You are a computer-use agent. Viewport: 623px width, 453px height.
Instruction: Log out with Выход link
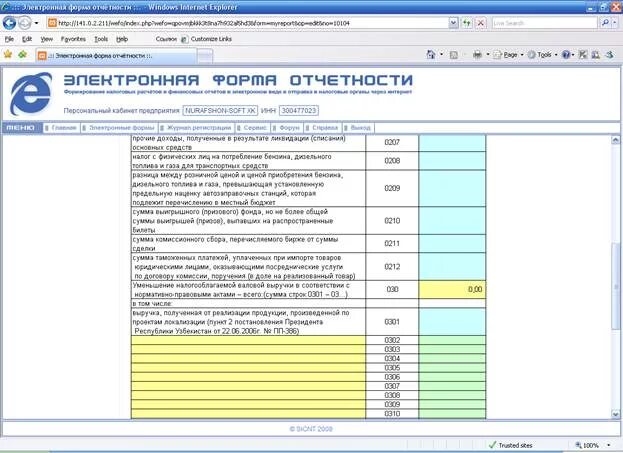point(360,128)
